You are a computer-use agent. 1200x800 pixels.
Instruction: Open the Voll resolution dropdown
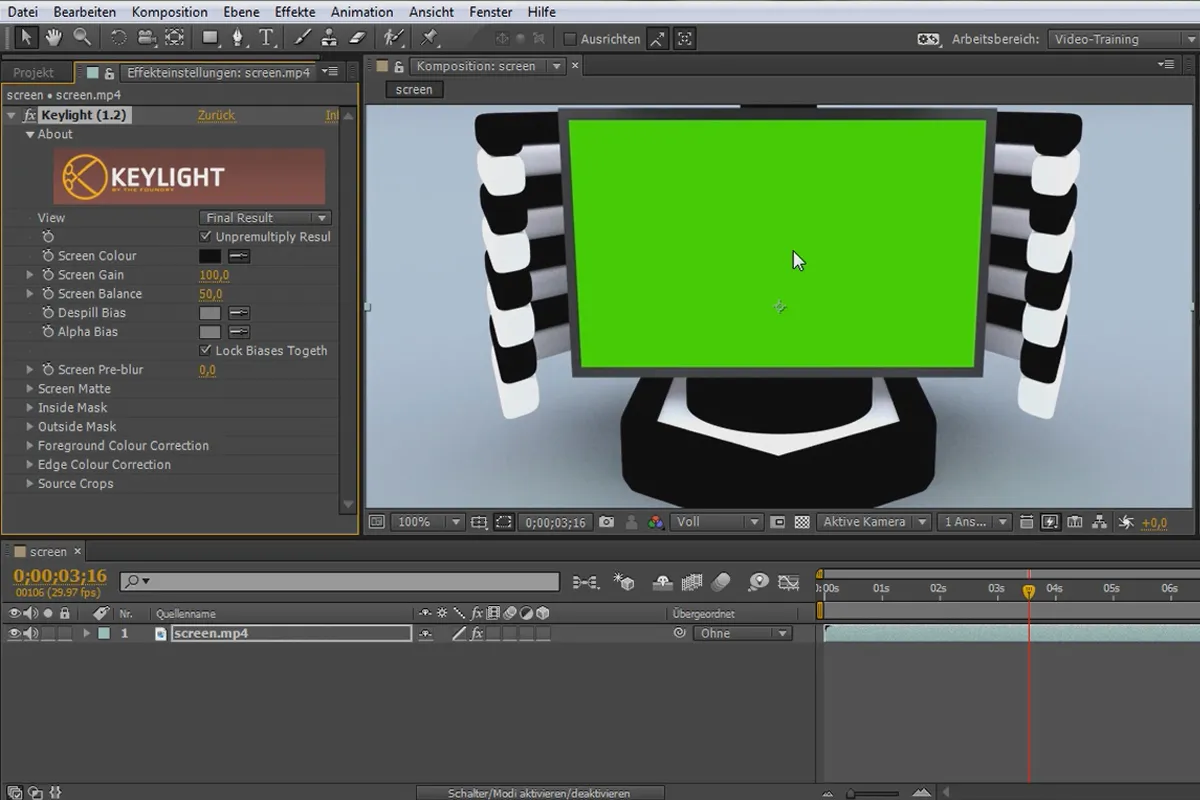click(x=716, y=522)
